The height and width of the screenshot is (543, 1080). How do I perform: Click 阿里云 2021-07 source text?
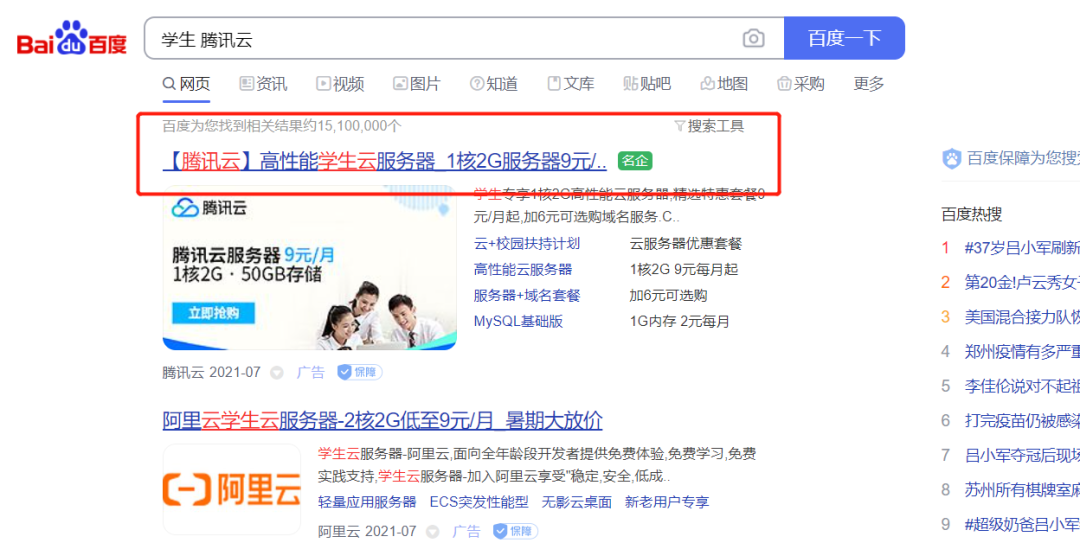click(367, 531)
